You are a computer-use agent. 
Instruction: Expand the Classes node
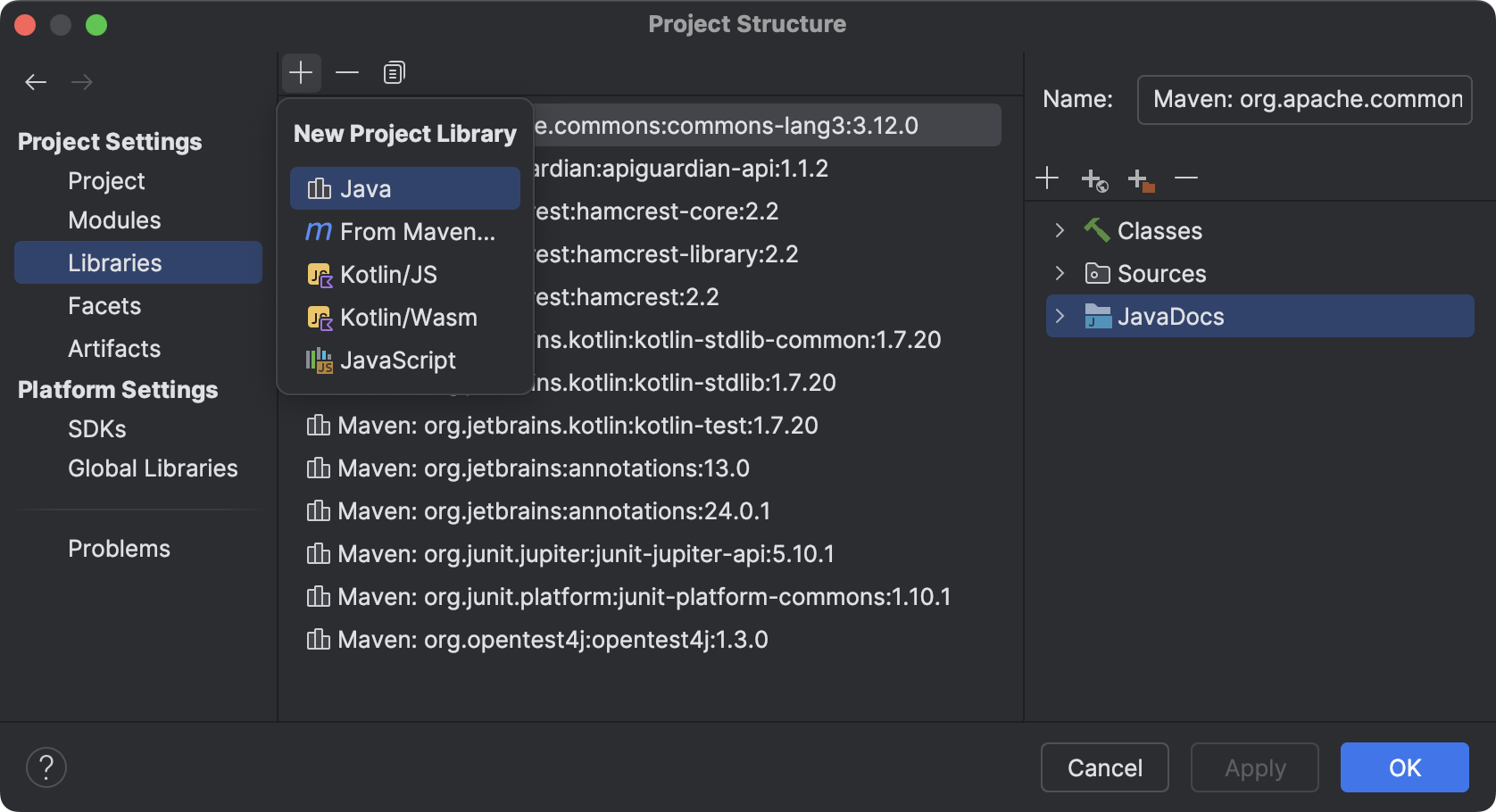tap(1060, 230)
